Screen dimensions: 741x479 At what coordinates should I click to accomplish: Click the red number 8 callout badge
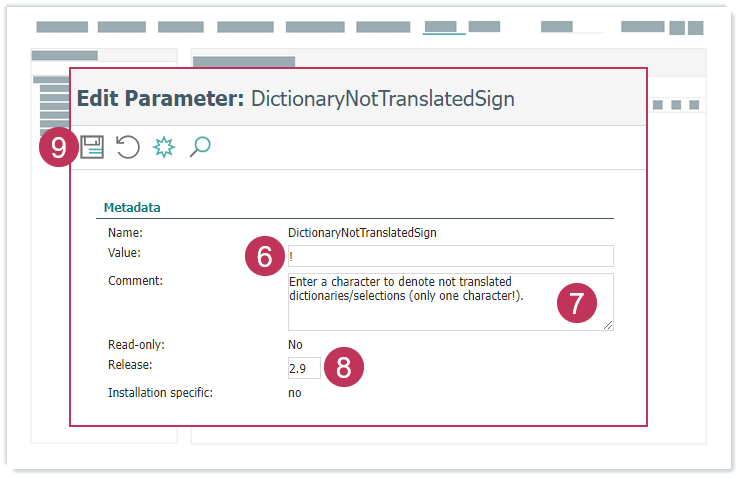coord(344,367)
